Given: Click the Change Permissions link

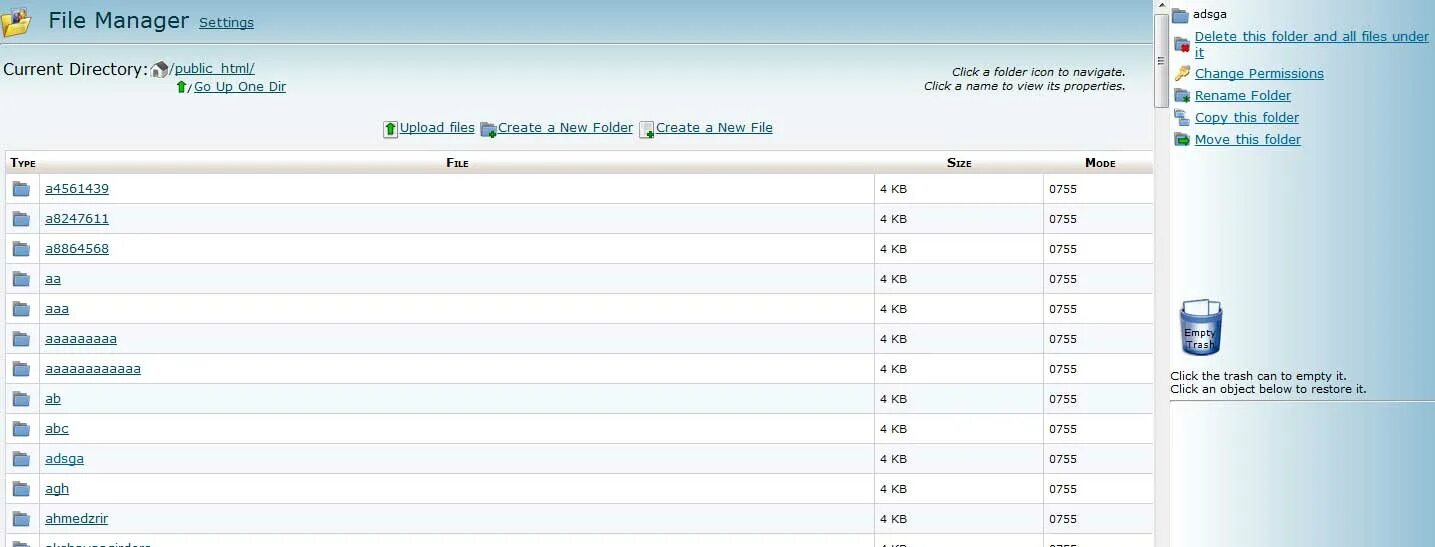Looking at the screenshot, I should point(1259,74).
